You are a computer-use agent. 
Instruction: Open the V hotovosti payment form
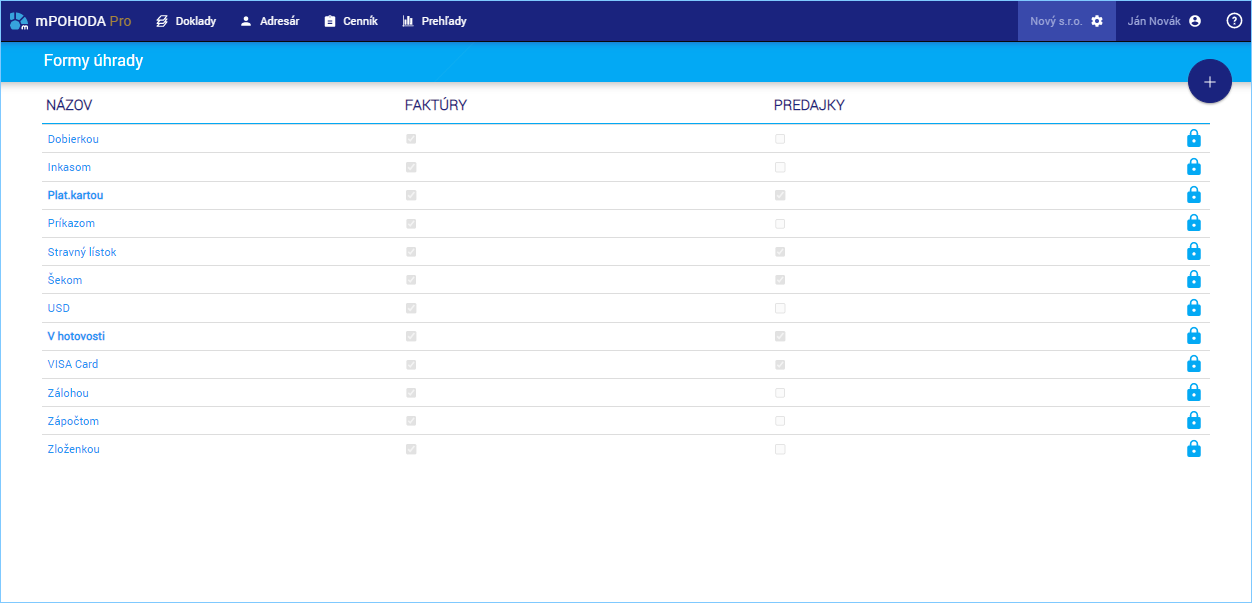pos(76,336)
